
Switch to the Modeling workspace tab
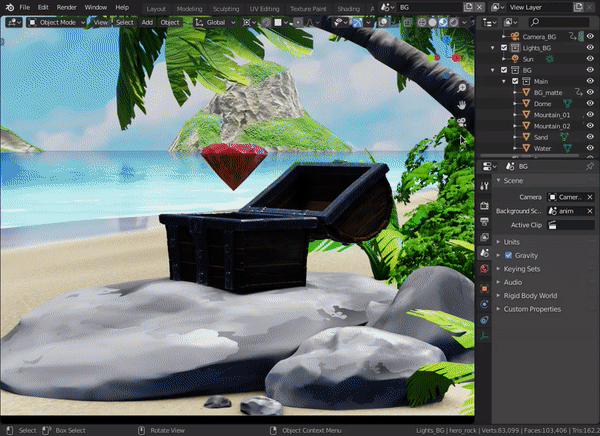pos(189,8)
